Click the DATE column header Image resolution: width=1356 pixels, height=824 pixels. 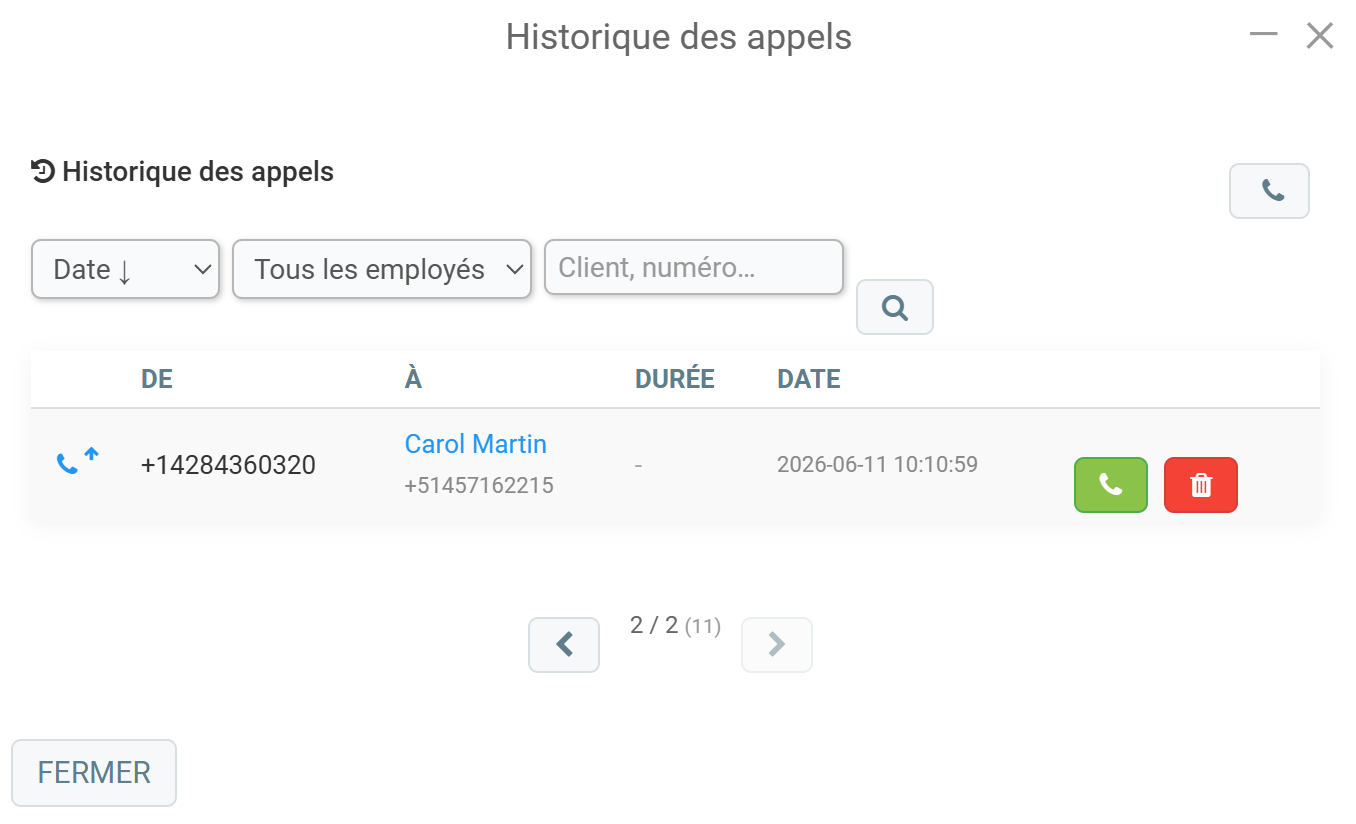coord(809,379)
